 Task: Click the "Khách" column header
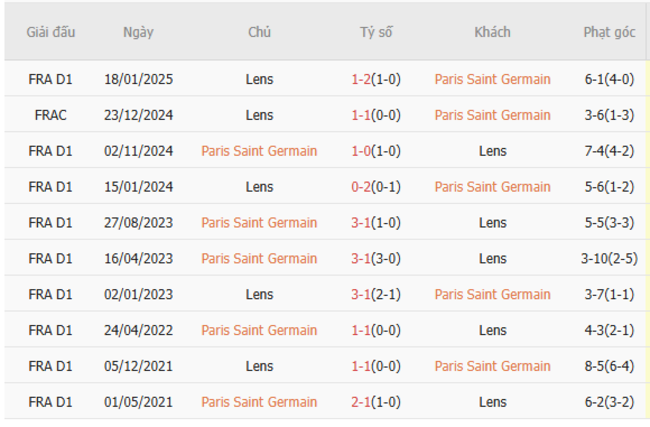tap(492, 32)
